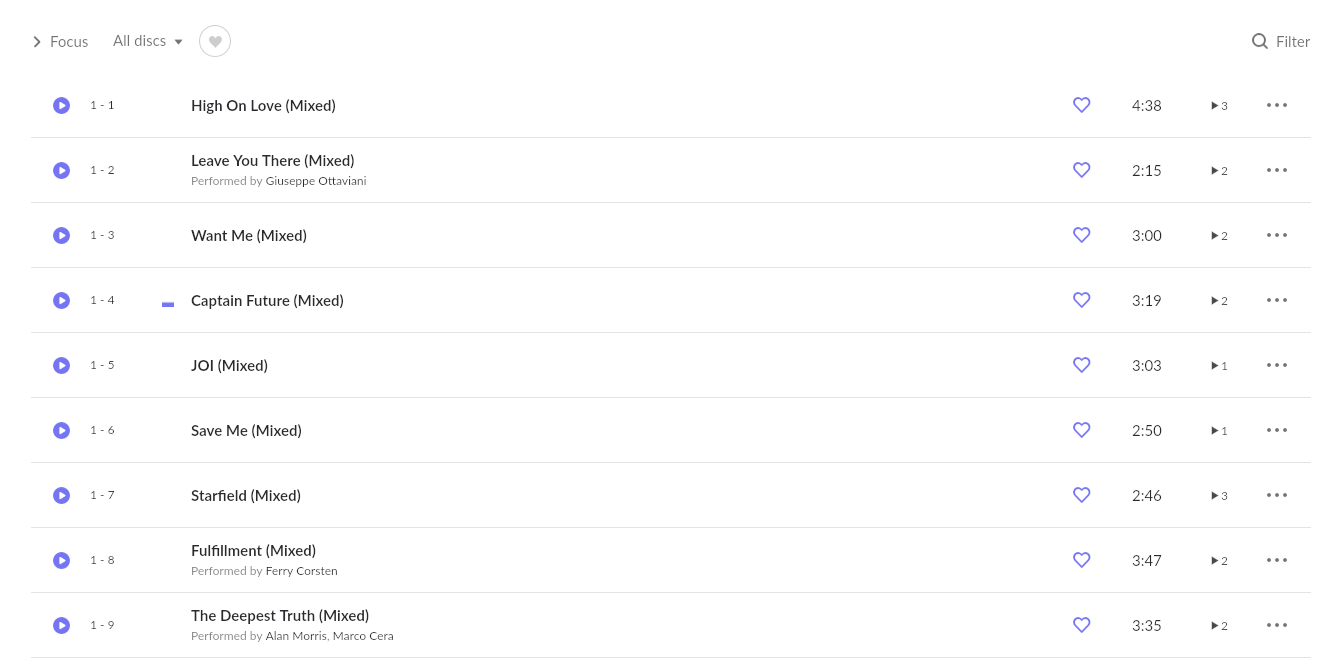
Task: Open the search Filter tool
Action: click(x=1281, y=41)
